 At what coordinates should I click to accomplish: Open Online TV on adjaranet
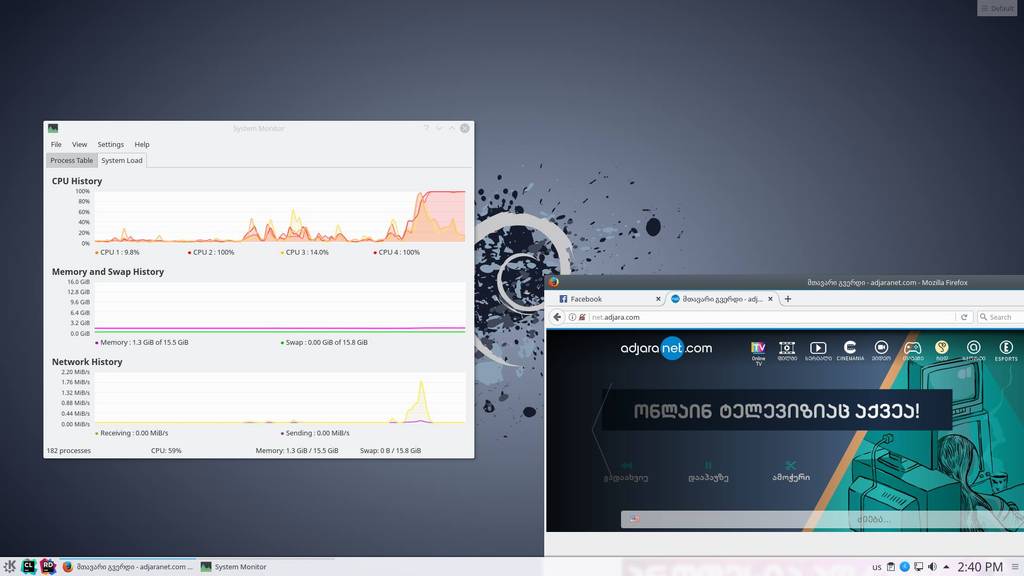pos(758,353)
